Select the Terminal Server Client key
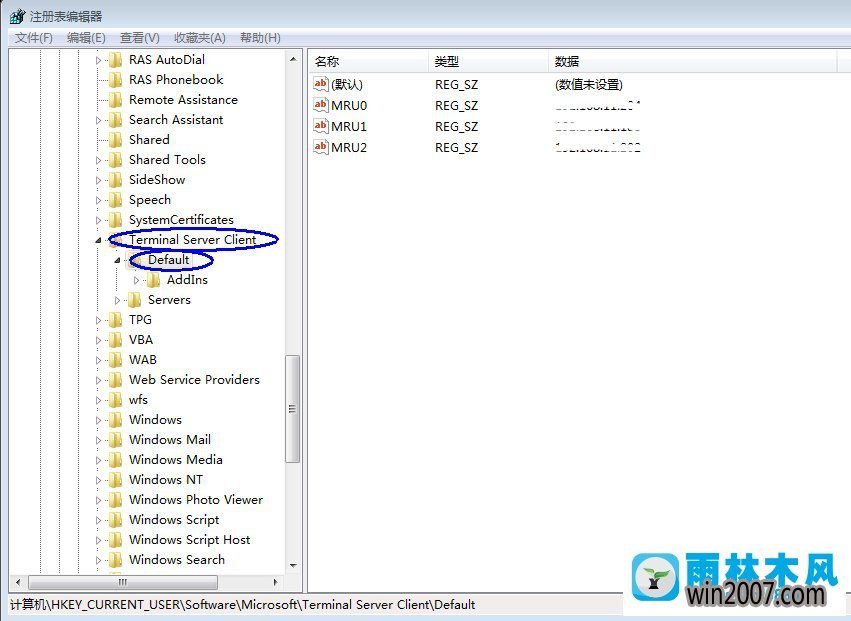851x621 pixels. coord(192,240)
